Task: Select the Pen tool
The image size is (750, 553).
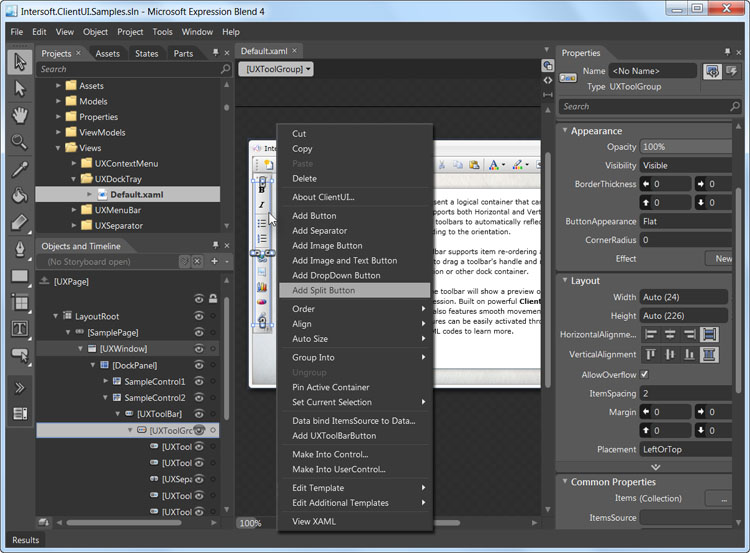Action: click(x=20, y=249)
